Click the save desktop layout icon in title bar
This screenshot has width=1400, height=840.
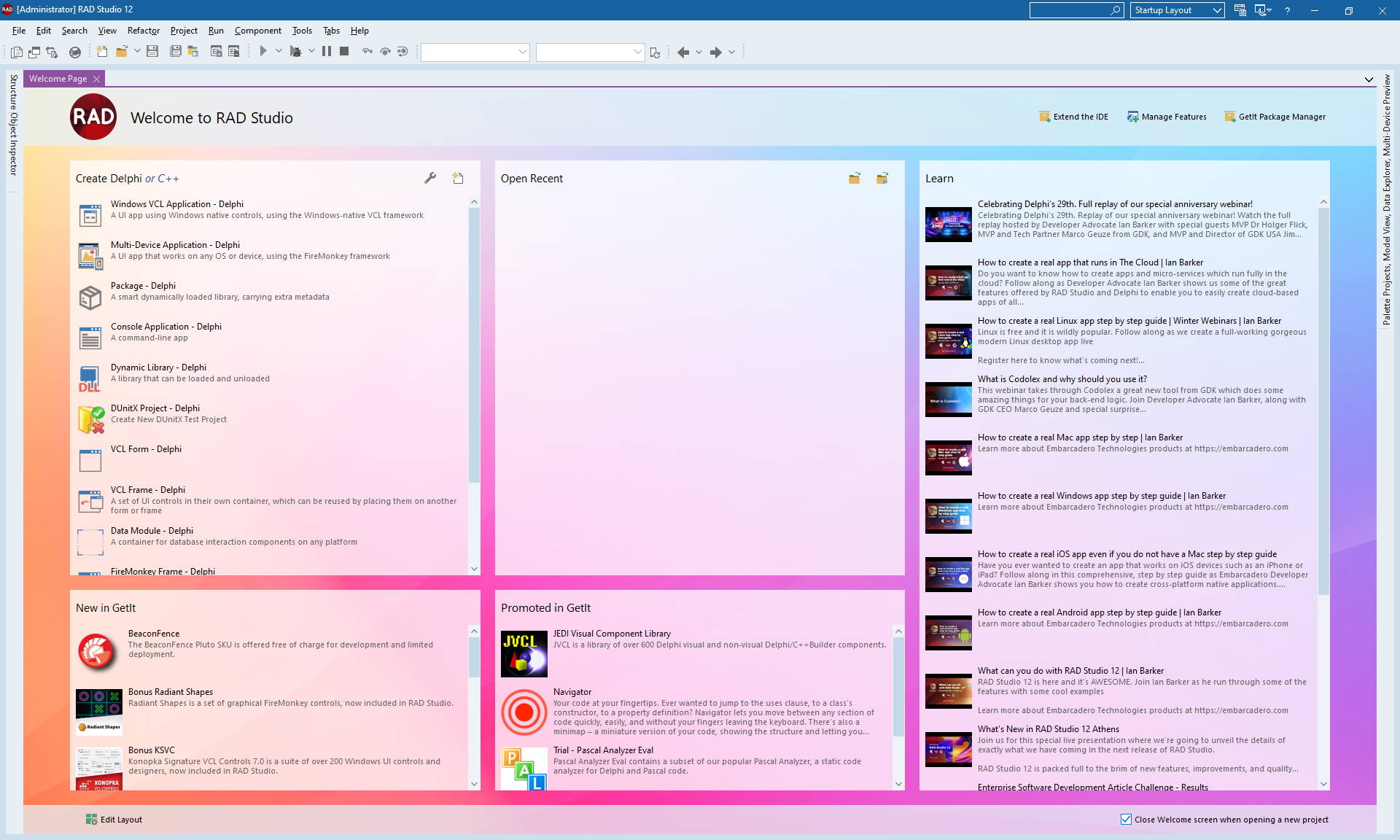tap(1240, 10)
